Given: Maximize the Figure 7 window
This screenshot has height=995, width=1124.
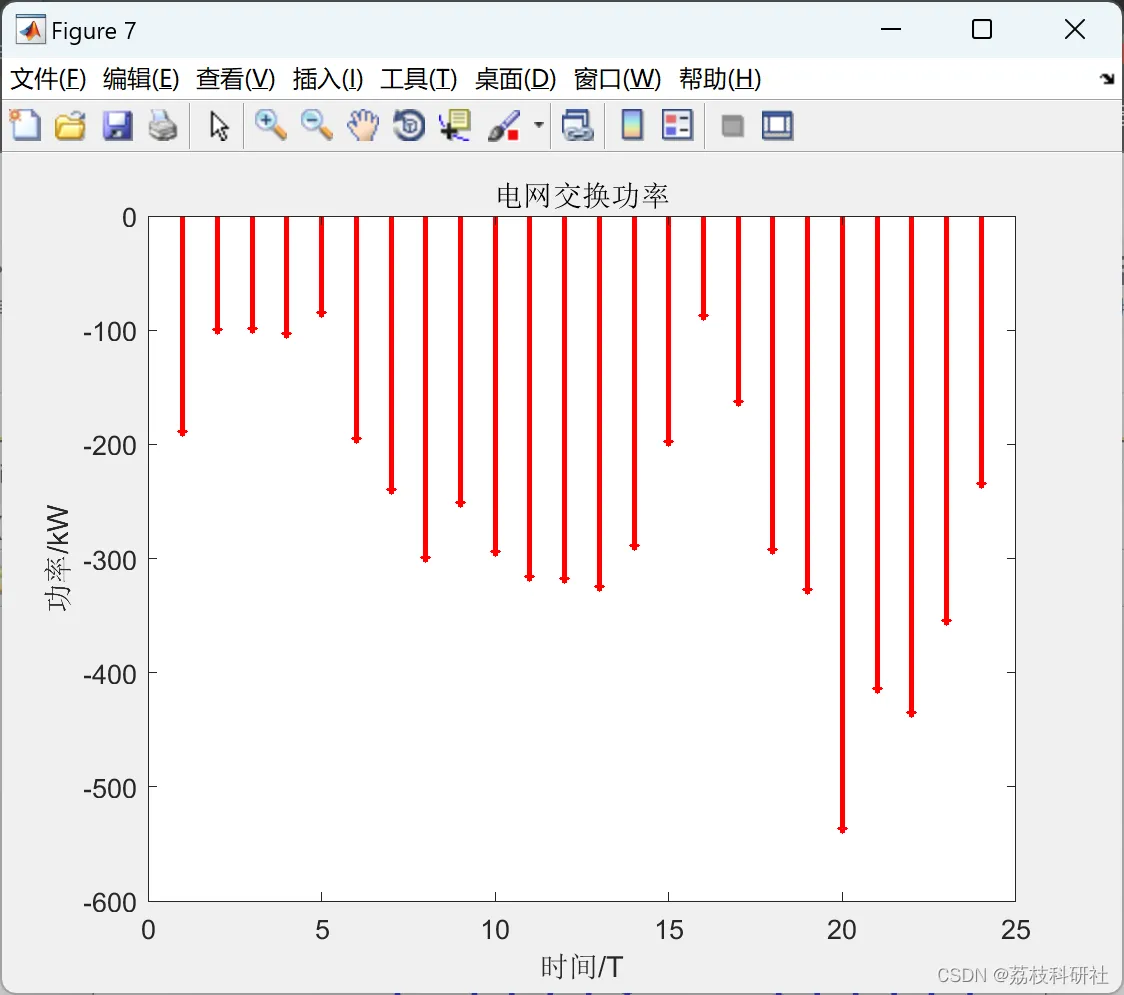Looking at the screenshot, I should [x=982, y=29].
